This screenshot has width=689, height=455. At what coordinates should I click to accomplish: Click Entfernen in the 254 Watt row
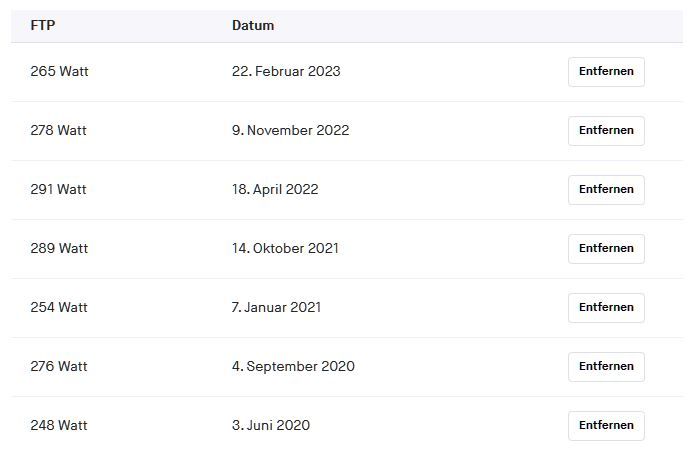606,308
